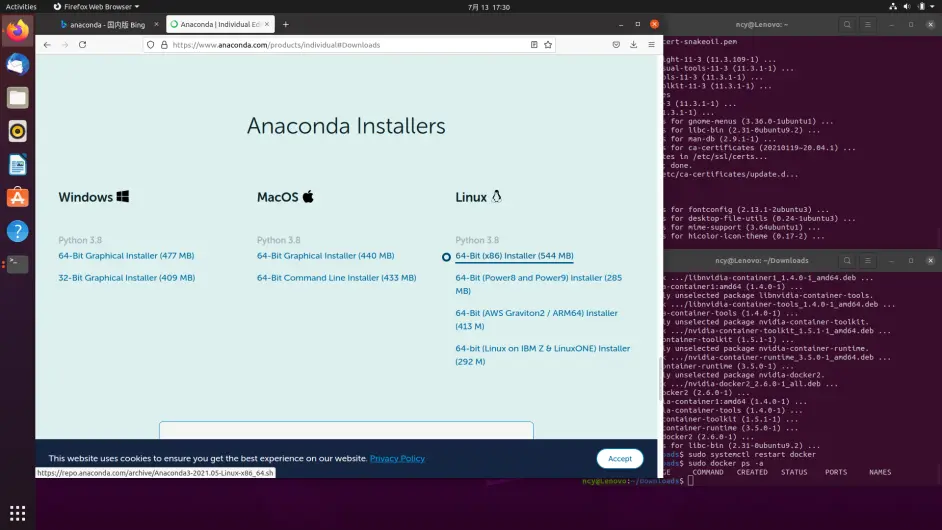This screenshot has width=942, height=530.
Task: Click the Anaconda Installers heading
Action: [346, 126]
